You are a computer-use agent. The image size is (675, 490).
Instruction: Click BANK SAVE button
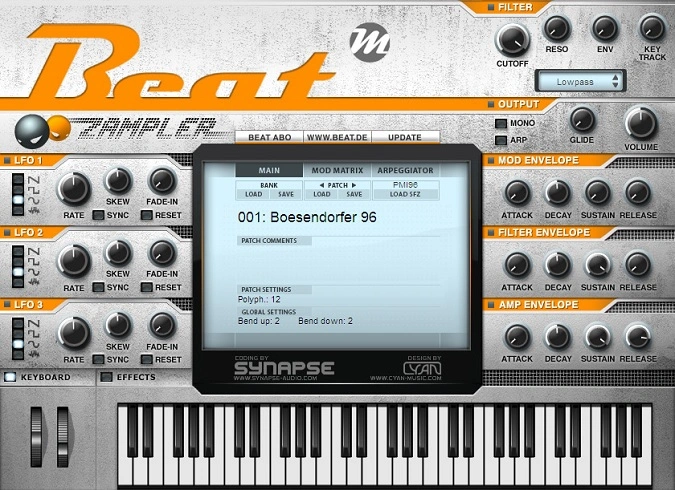(x=286, y=195)
